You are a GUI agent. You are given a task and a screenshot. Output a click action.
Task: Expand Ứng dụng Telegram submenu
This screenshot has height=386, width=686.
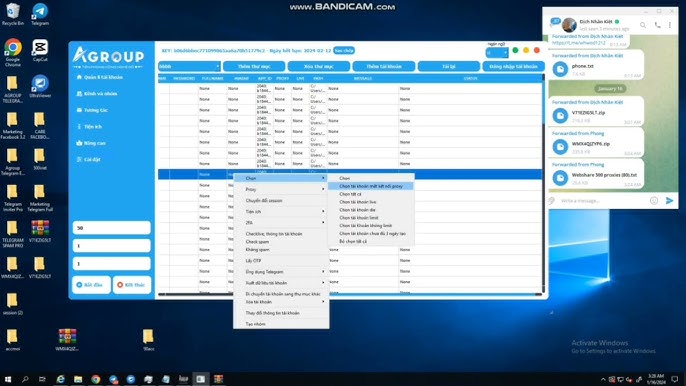pos(281,272)
